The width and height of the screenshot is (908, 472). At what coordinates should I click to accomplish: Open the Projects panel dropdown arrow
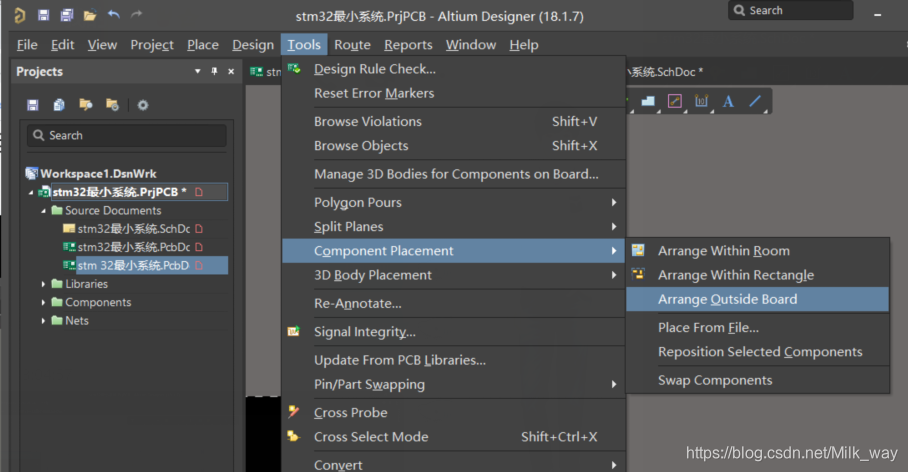pos(197,71)
